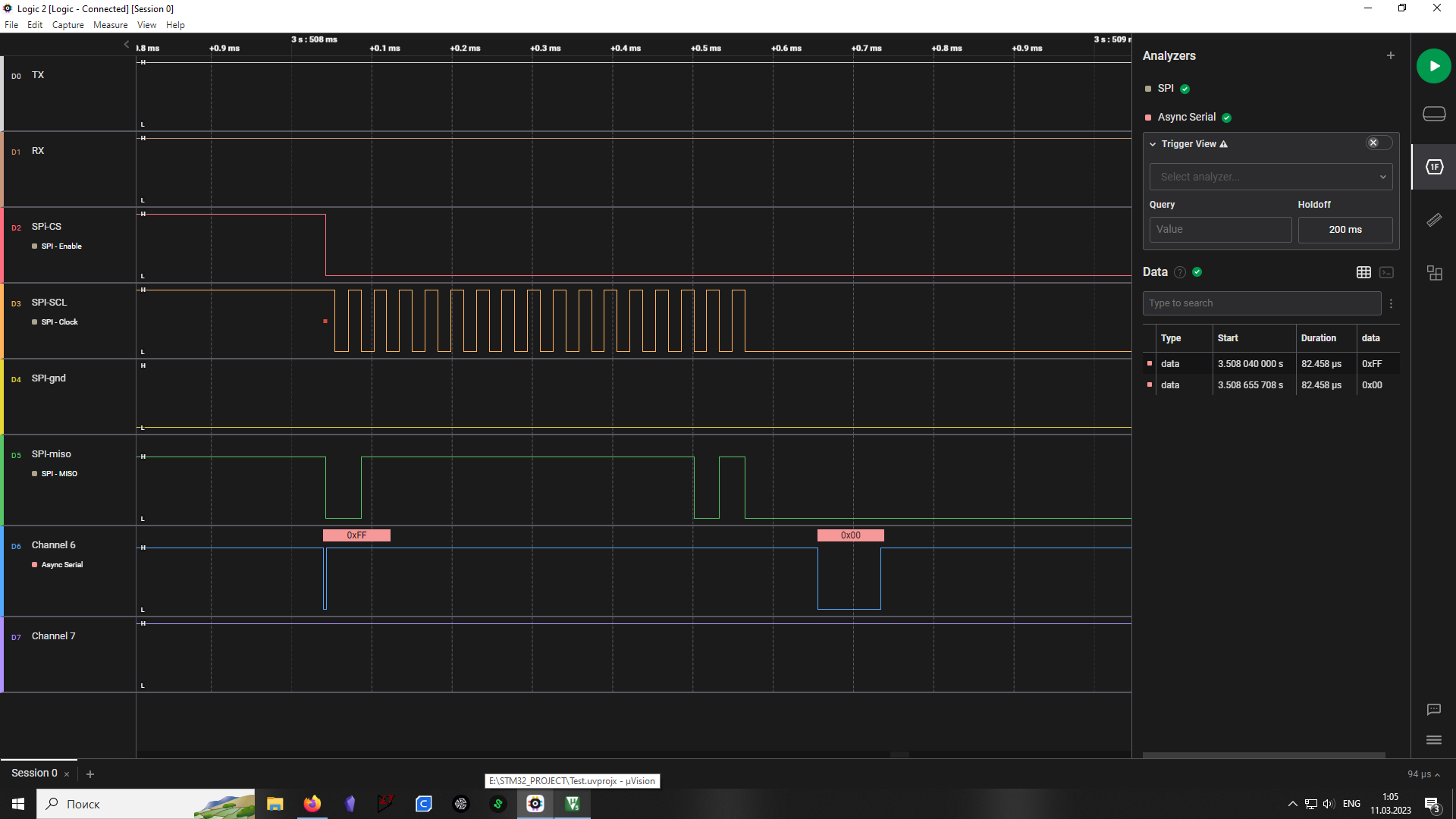Click the Type to search data field
Screen dimensions: 1456x819
[1261, 303]
